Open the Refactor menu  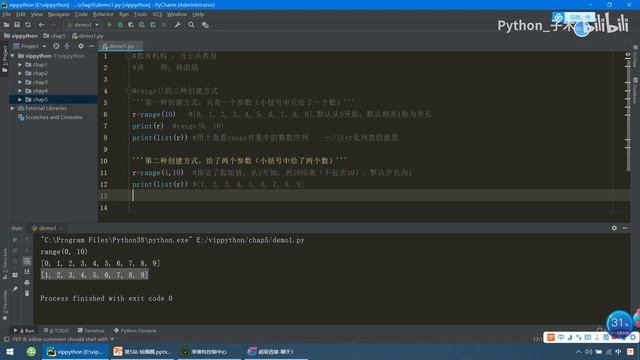[x=103, y=14]
